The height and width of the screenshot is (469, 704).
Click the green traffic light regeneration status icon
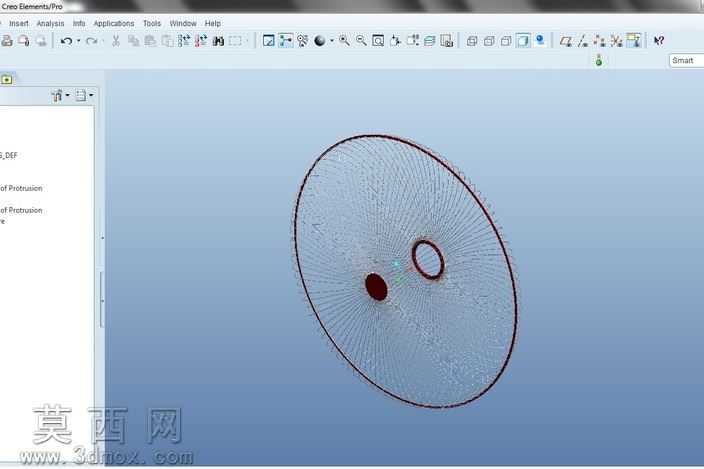pos(598,60)
